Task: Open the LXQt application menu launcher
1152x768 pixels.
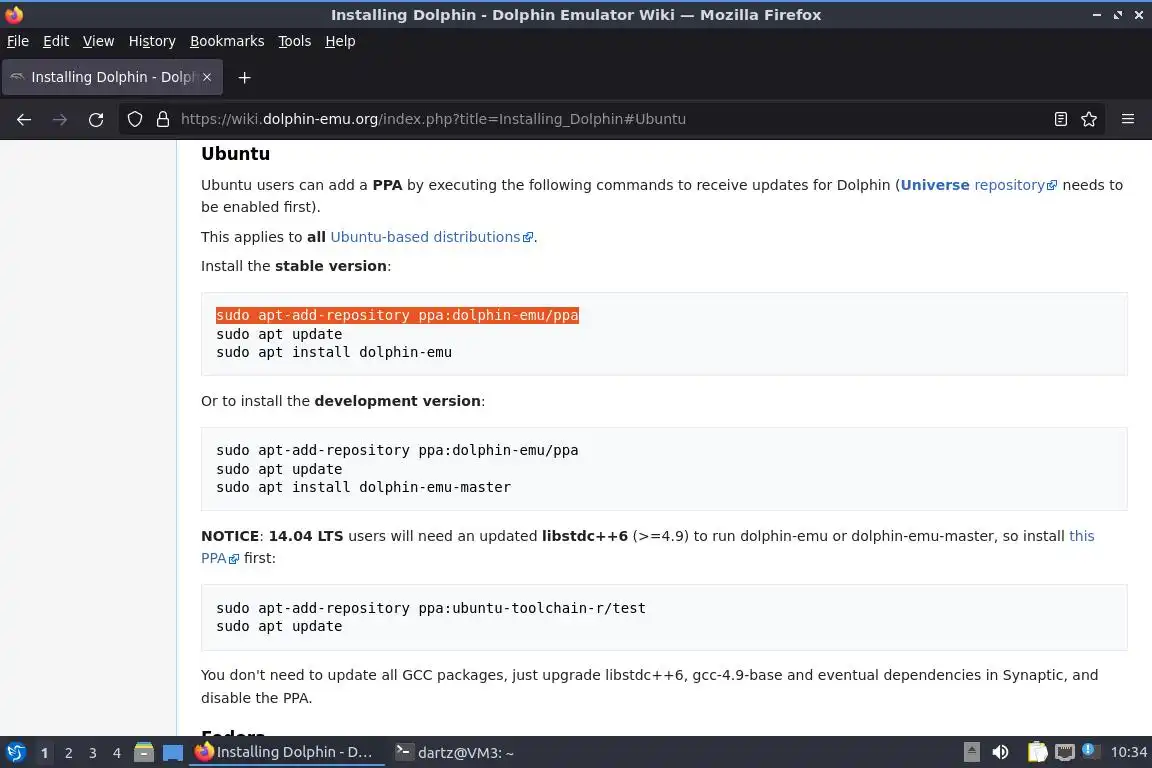Action: (15, 752)
